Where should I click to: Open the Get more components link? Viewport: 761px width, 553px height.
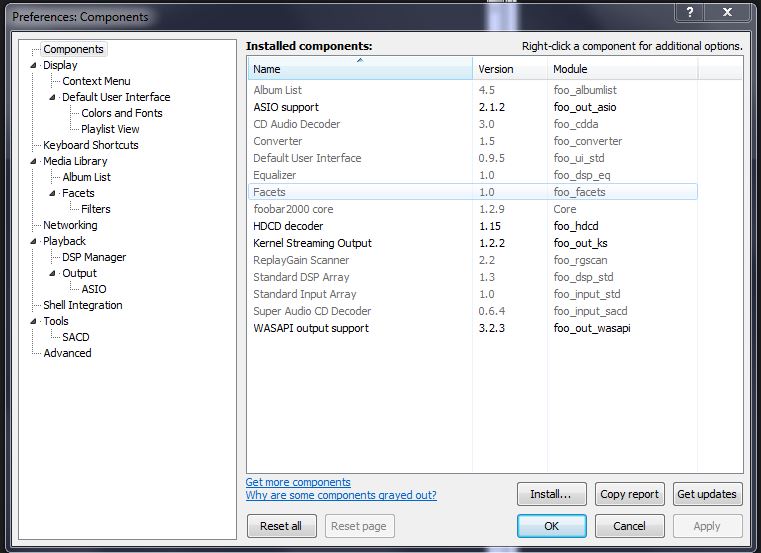point(298,482)
